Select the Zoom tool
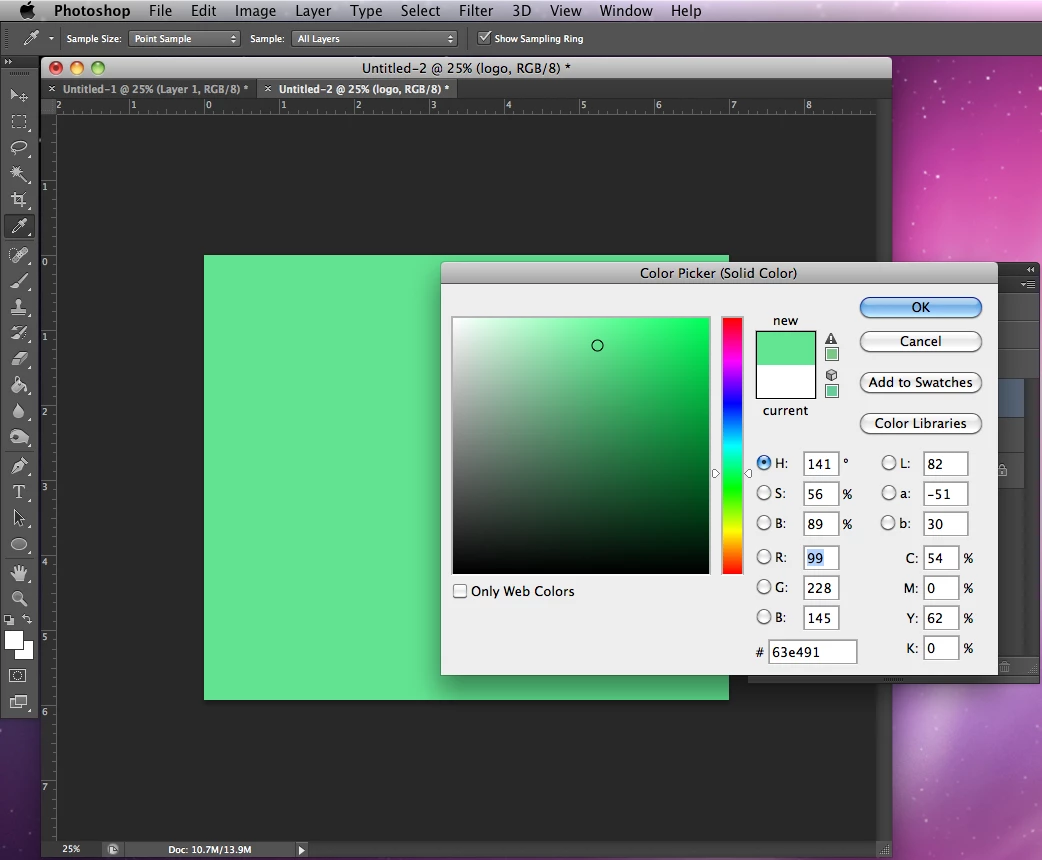This screenshot has width=1042, height=860. click(x=19, y=598)
